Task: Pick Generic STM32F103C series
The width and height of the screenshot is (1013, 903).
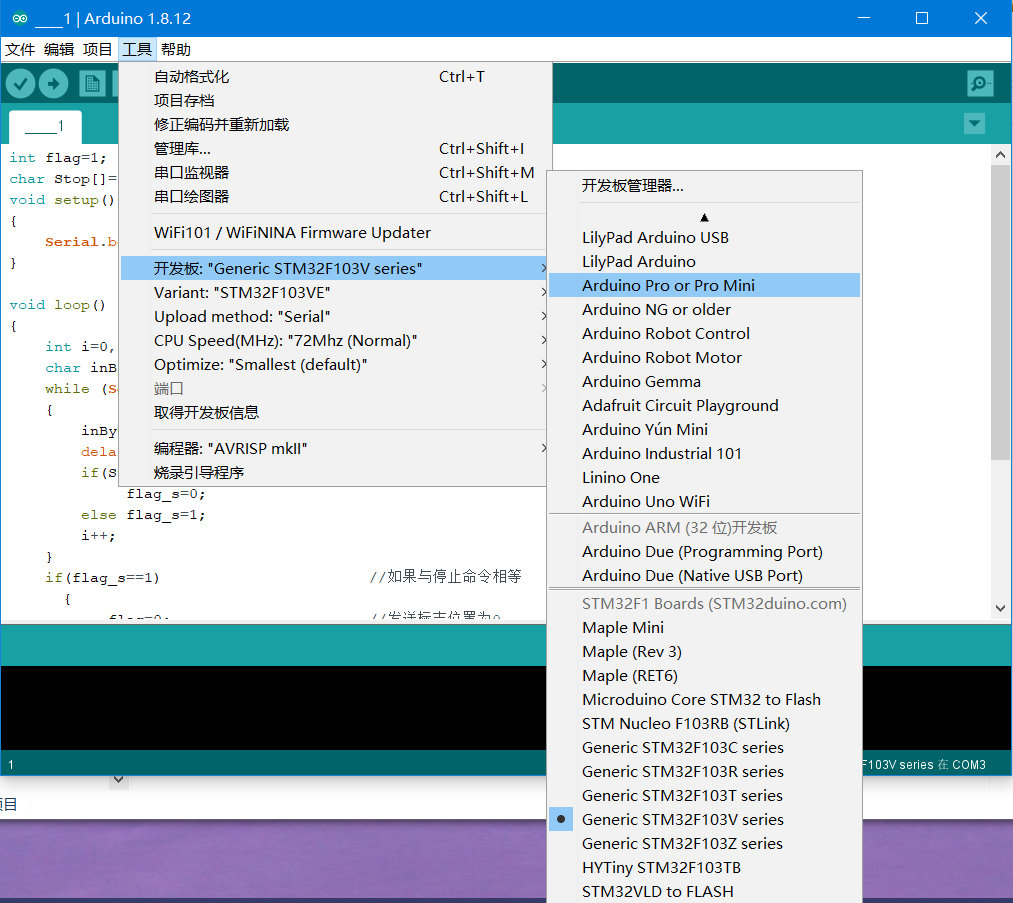Action: [x=704, y=747]
